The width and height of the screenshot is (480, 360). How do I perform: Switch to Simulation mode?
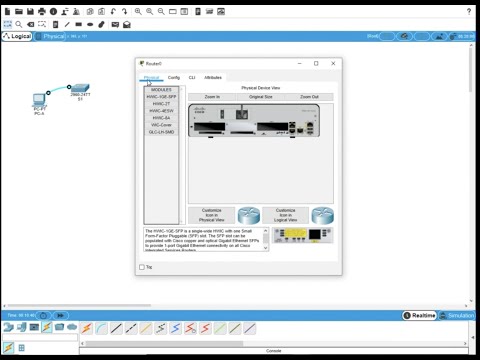[x=456, y=315]
